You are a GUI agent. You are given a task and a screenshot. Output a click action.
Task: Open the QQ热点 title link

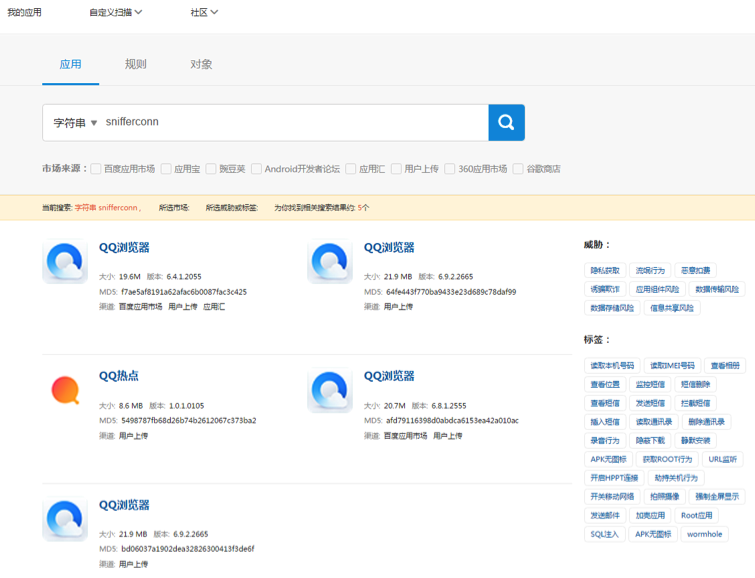(118, 376)
